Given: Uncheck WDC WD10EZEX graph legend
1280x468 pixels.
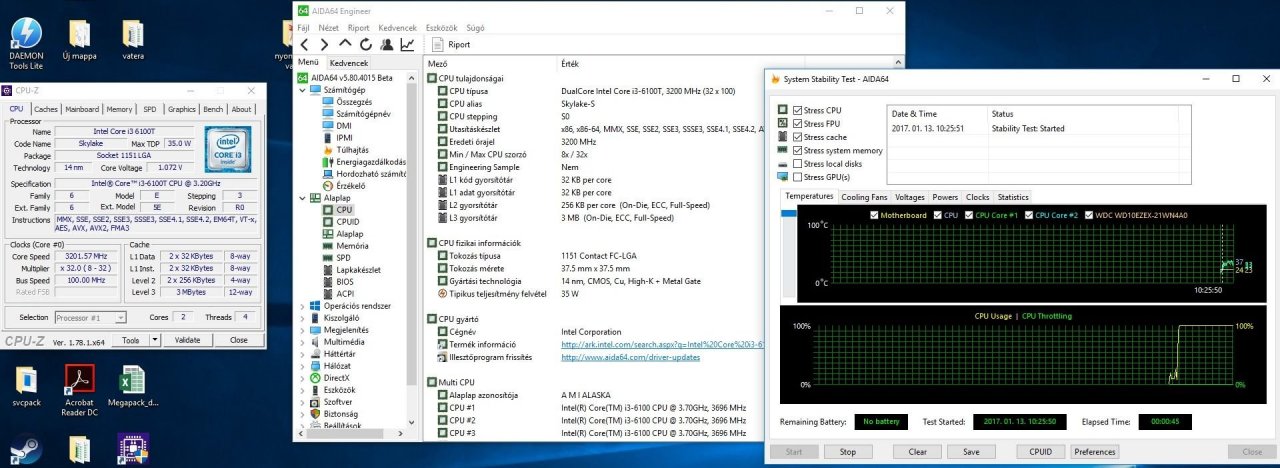Looking at the screenshot, I should pyautogui.click(x=1090, y=215).
